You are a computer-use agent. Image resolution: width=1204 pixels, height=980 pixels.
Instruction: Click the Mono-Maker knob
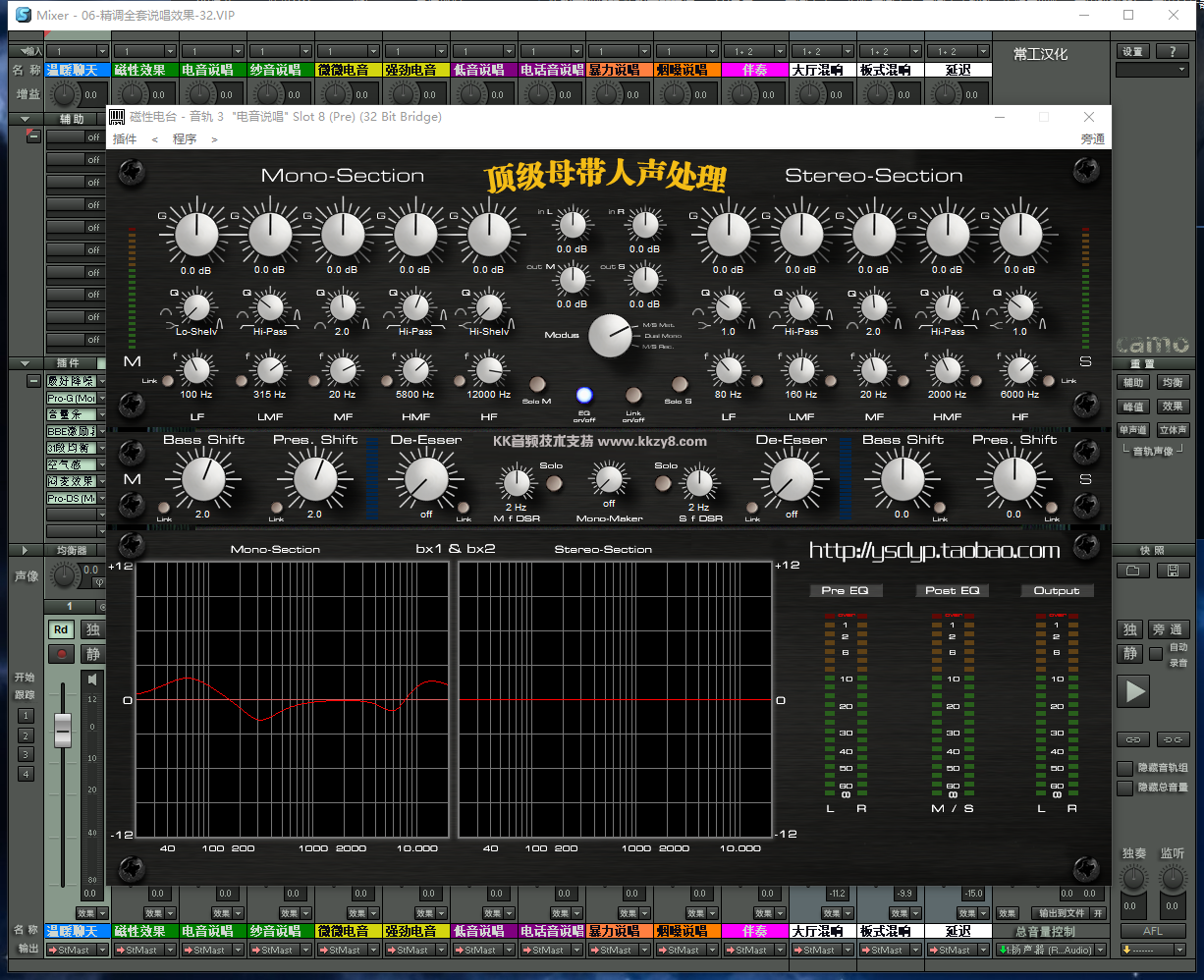(609, 479)
